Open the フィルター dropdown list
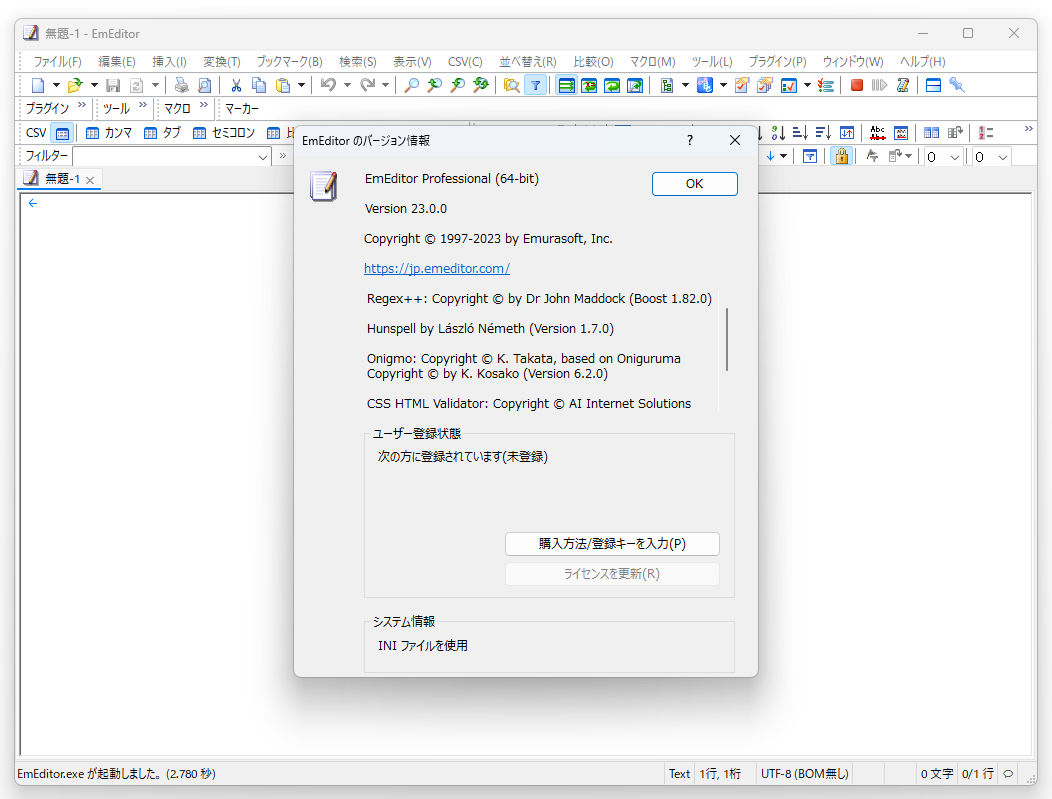1052x799 pixels. [262, 156]
